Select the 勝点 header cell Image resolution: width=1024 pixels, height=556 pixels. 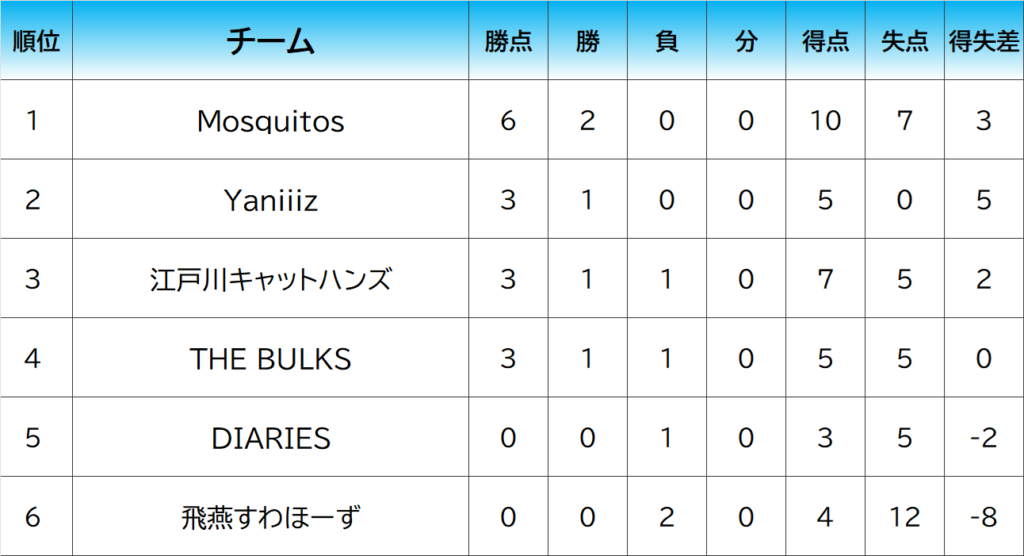tap(508, 42)
